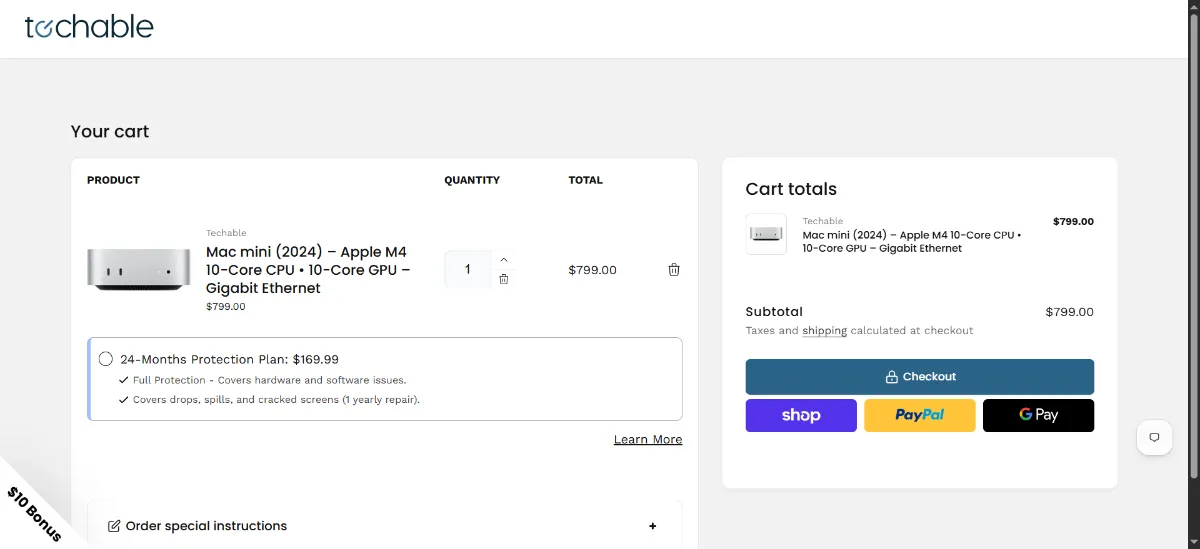Pay with the Google Pay button
Viewport: 1200px width, 549px height.
coord(1038,415)
